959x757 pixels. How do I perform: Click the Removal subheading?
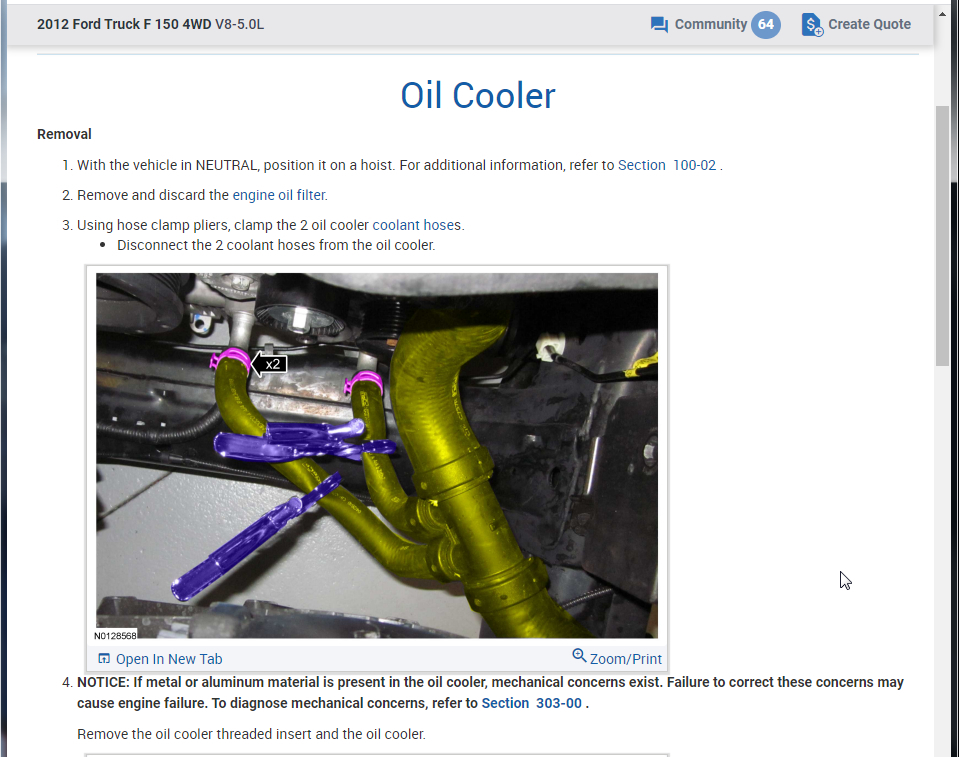pyautogui.click(x=64, y=134)
